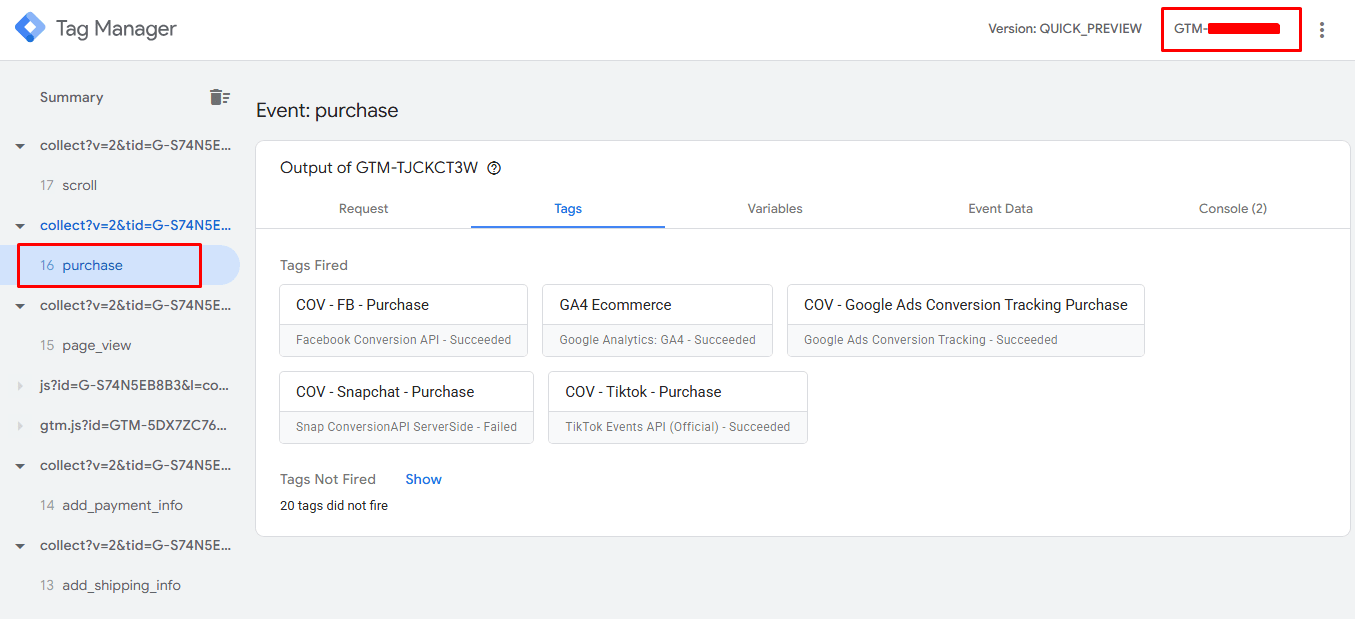
Task: Click the Version: QUICK_PREVIEW label
Action: (1065, 29)
